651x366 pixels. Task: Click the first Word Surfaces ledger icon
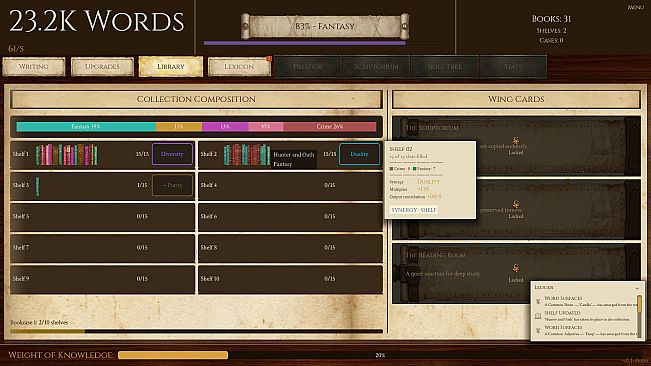click(x=538, y=301)
